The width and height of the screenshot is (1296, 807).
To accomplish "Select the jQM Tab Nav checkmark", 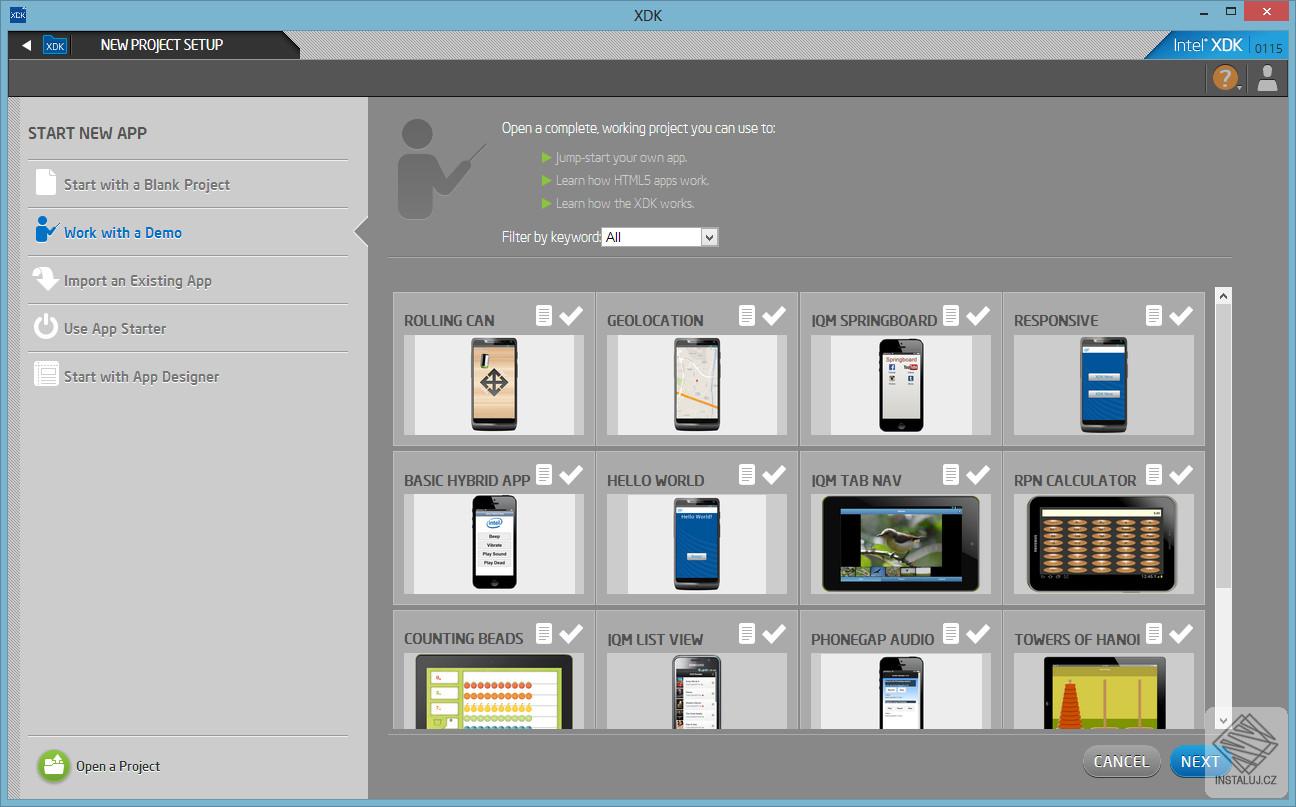I will [978, 474].
